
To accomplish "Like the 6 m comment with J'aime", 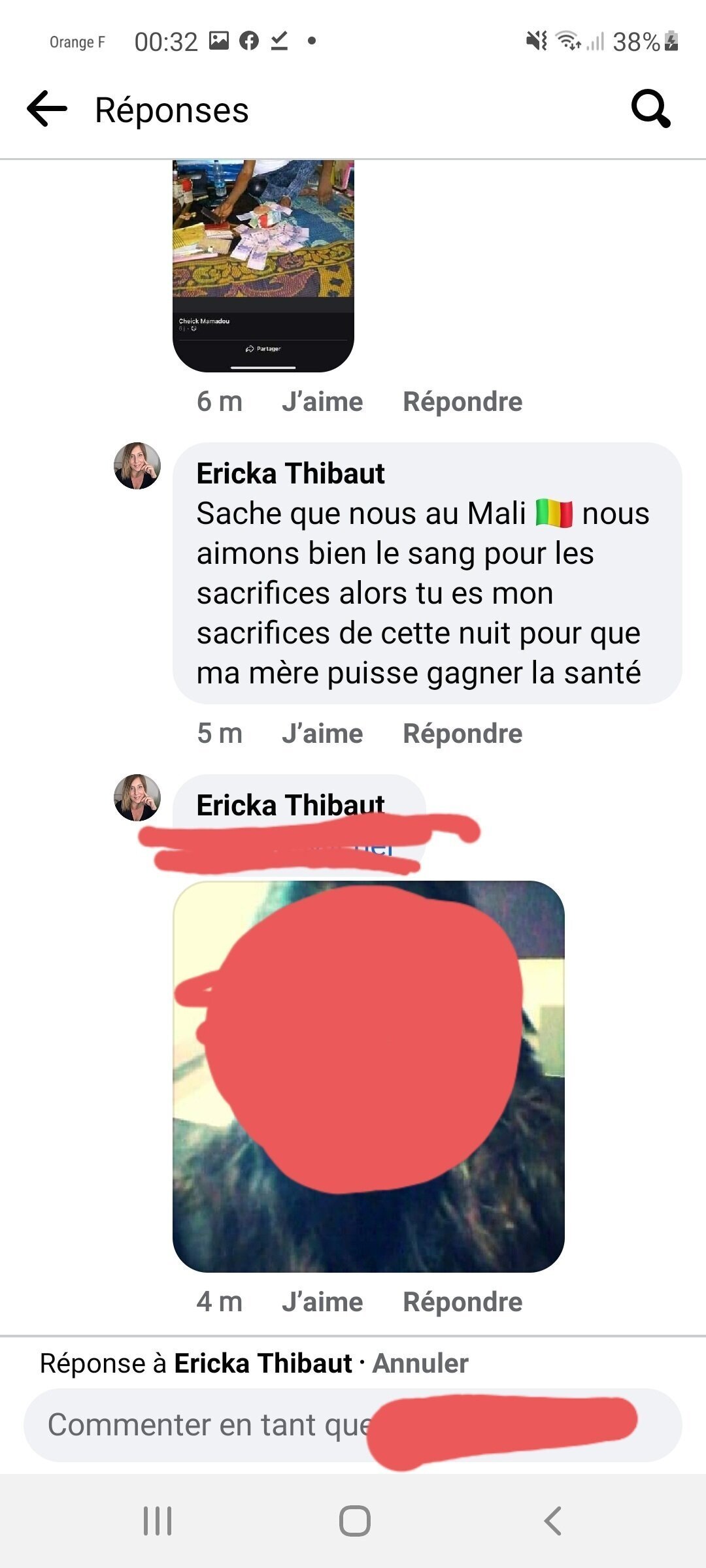I will tap(322, 402).
